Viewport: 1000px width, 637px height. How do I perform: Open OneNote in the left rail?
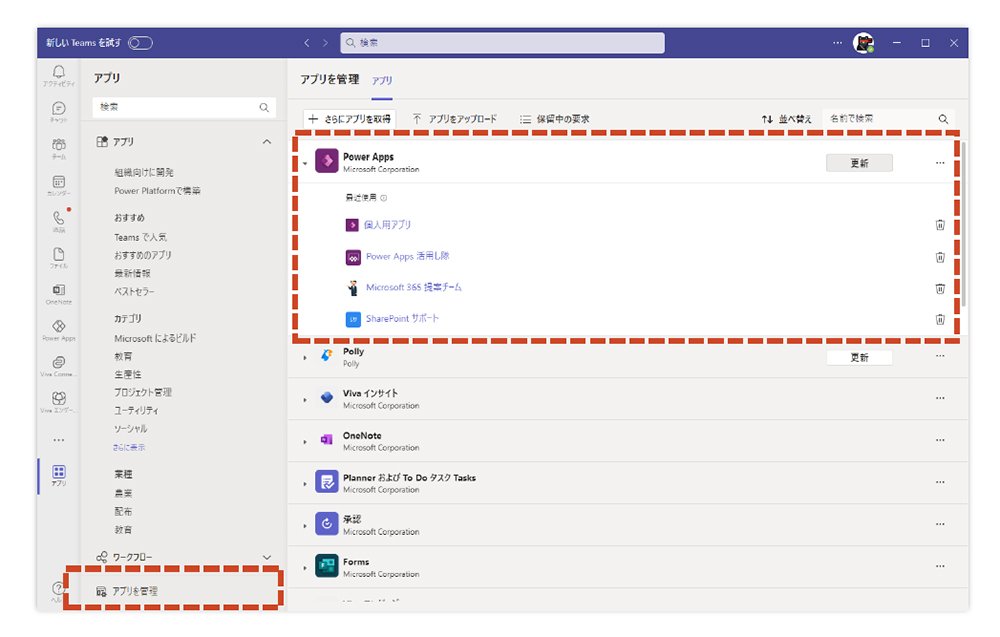pyautogui.click(x=59, y=293)
